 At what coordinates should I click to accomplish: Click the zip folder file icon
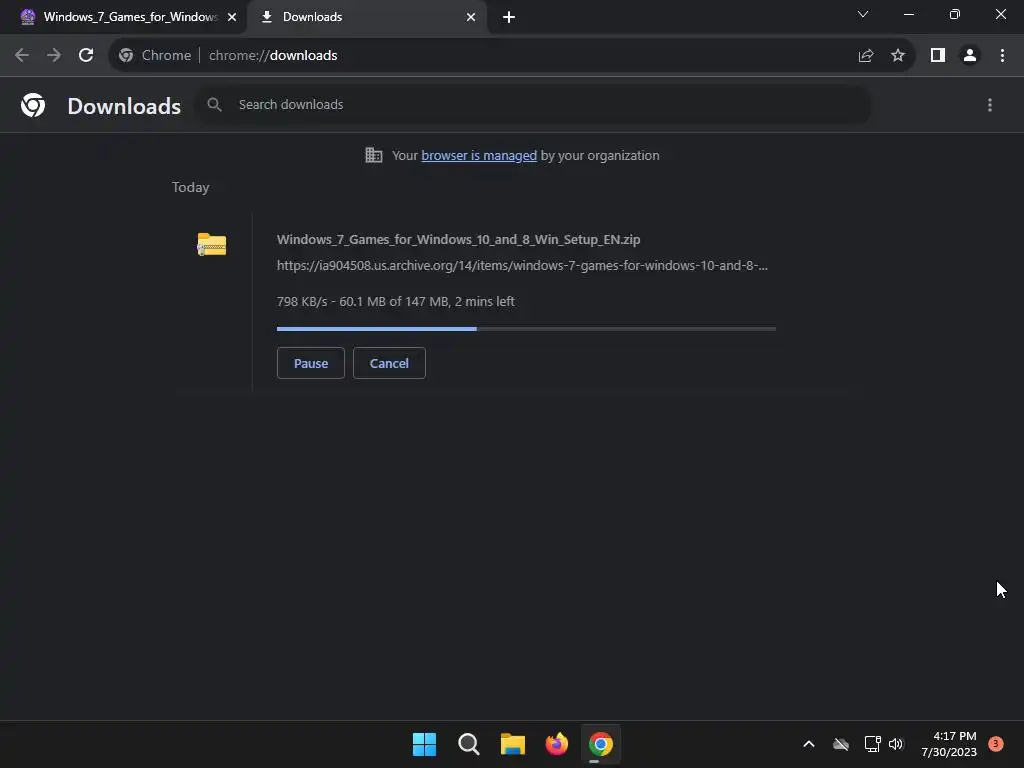tap(212, 245)
